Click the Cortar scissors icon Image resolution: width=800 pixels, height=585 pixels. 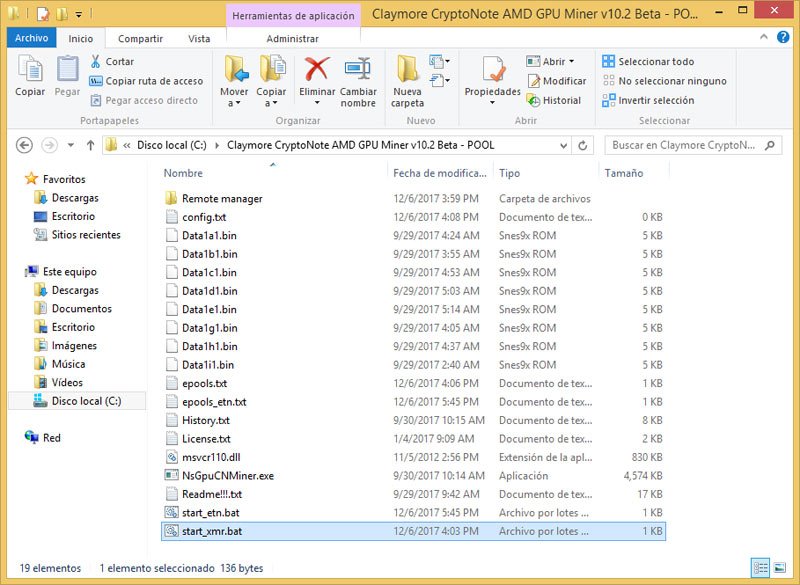(x=95, y=61)
